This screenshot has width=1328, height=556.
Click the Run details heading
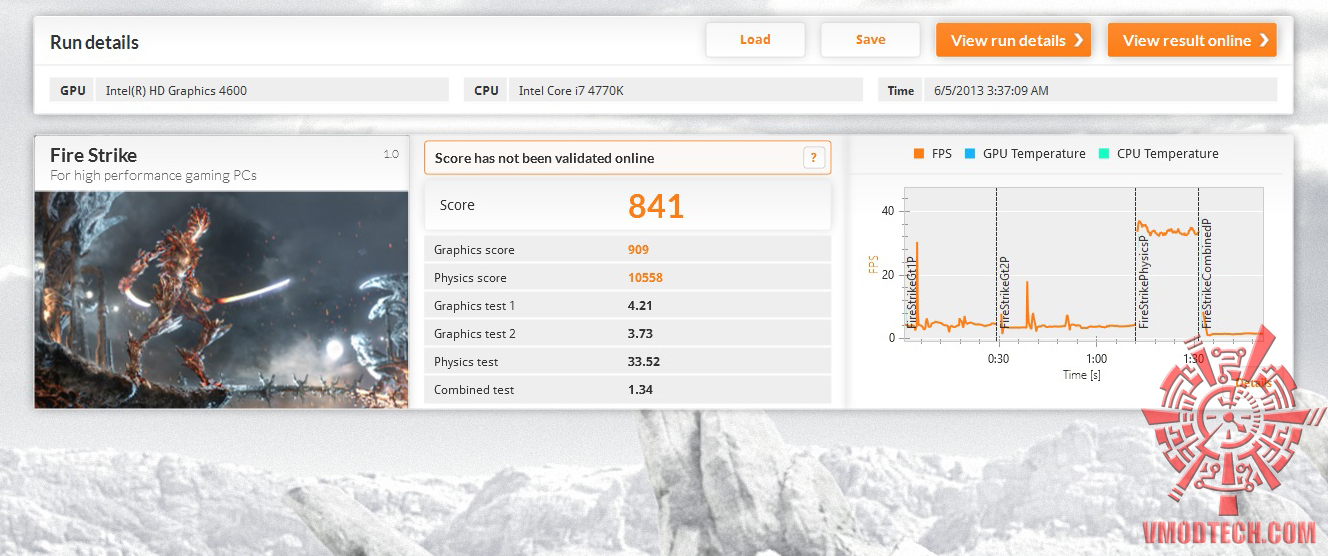coord(94,42)
